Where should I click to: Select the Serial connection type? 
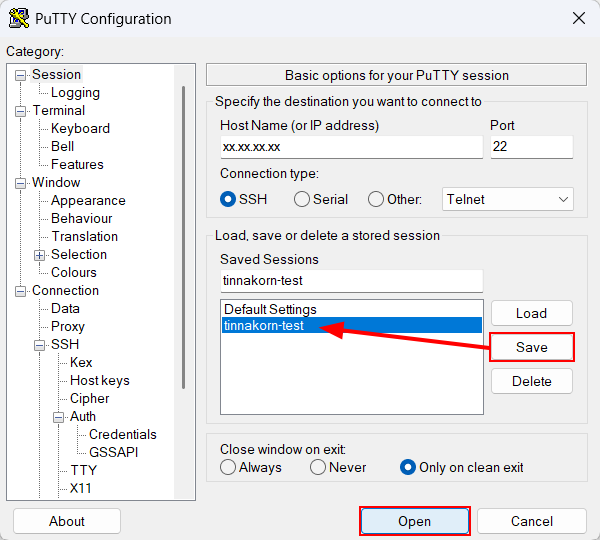[302, 199]
